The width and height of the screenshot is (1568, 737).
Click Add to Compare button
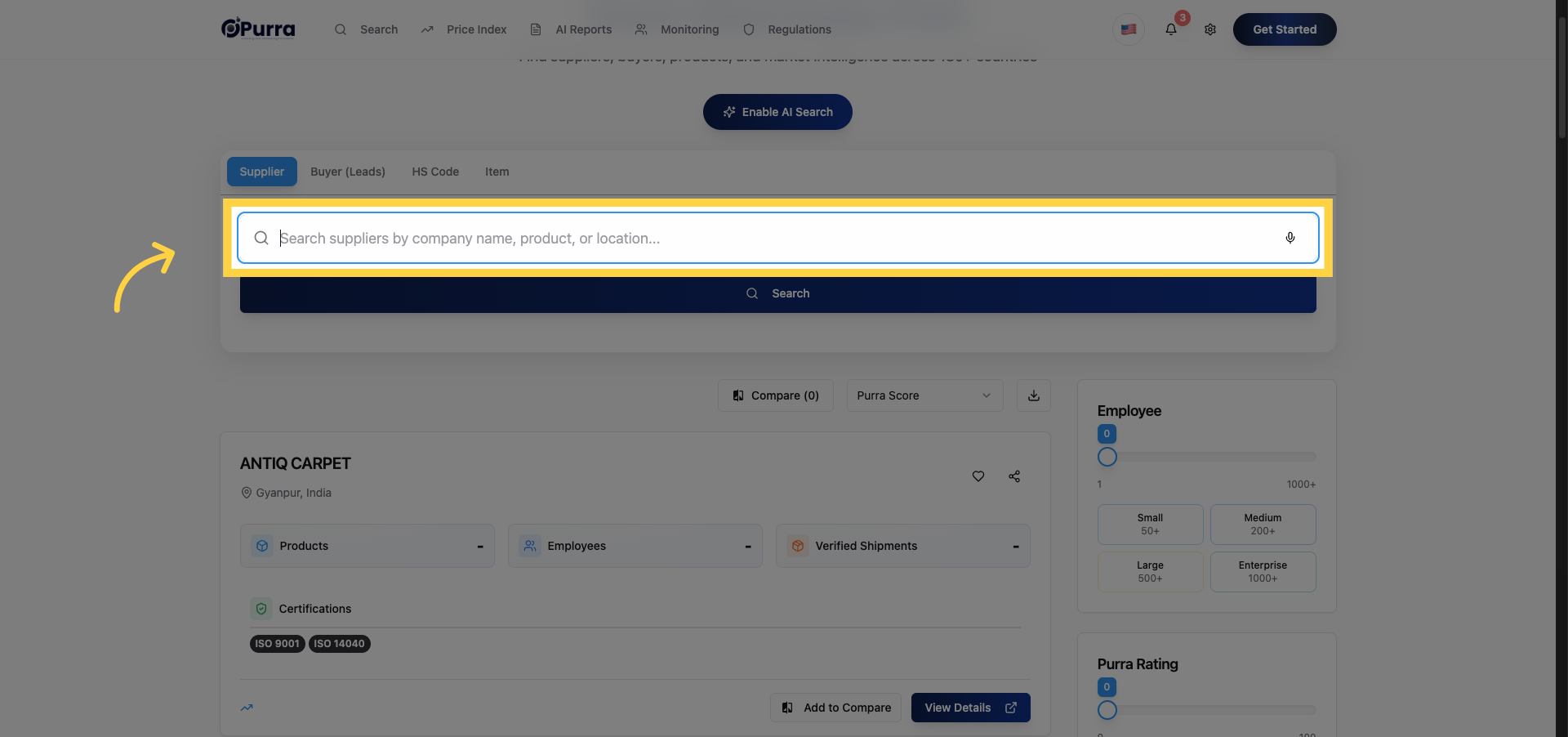pos(835,708)
